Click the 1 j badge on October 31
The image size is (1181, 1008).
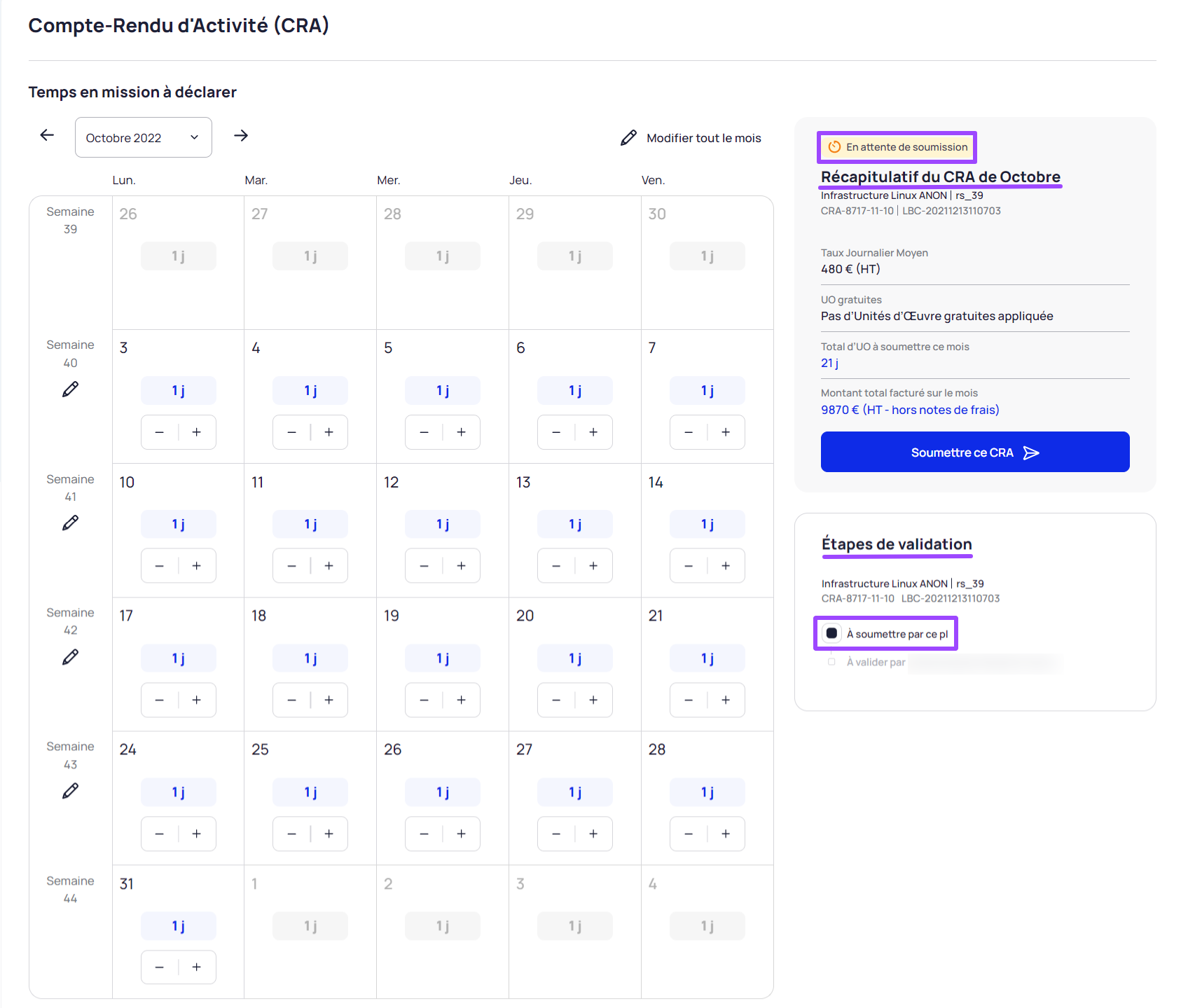179,926
